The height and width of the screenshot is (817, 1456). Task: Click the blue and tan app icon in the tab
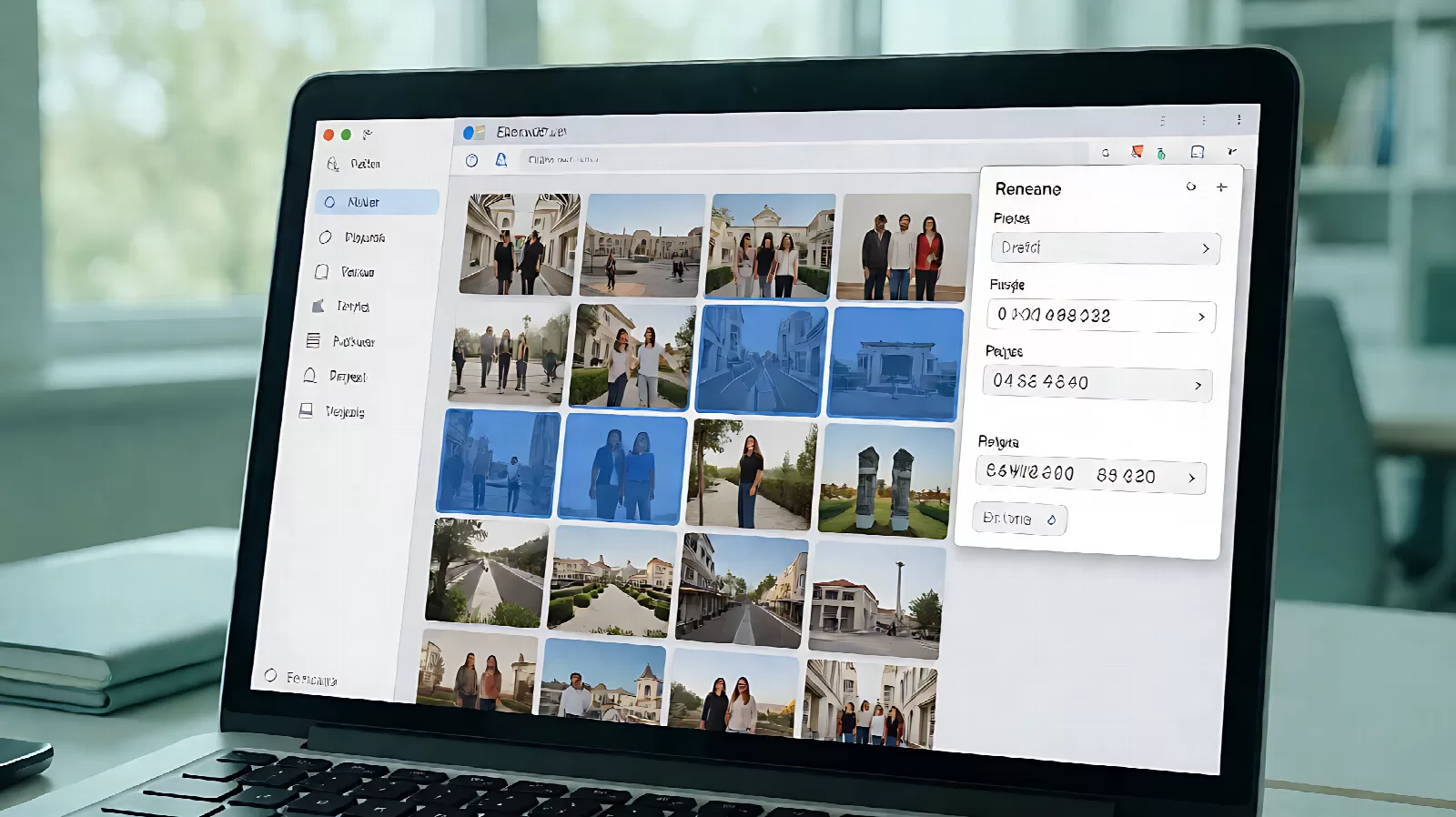click(x=473, y=133)
